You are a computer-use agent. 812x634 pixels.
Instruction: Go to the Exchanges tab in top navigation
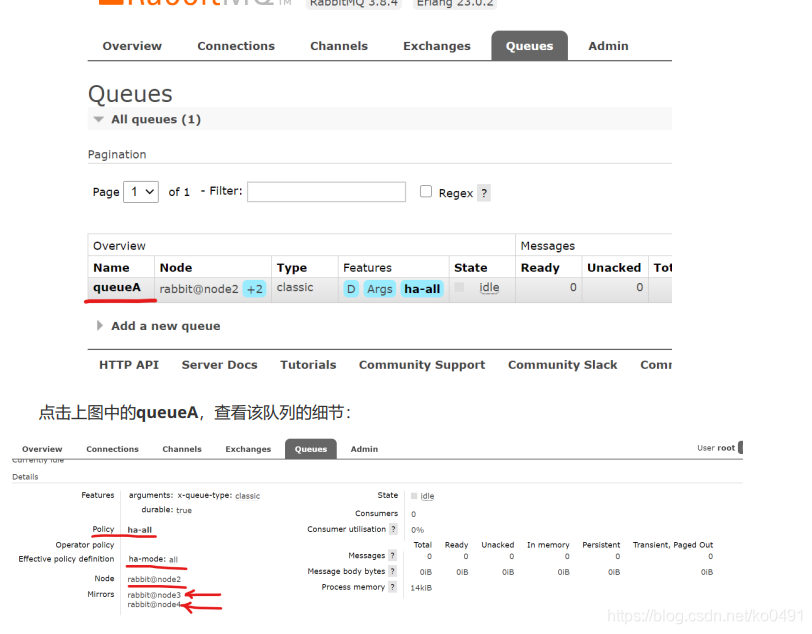tap(437, 46)
